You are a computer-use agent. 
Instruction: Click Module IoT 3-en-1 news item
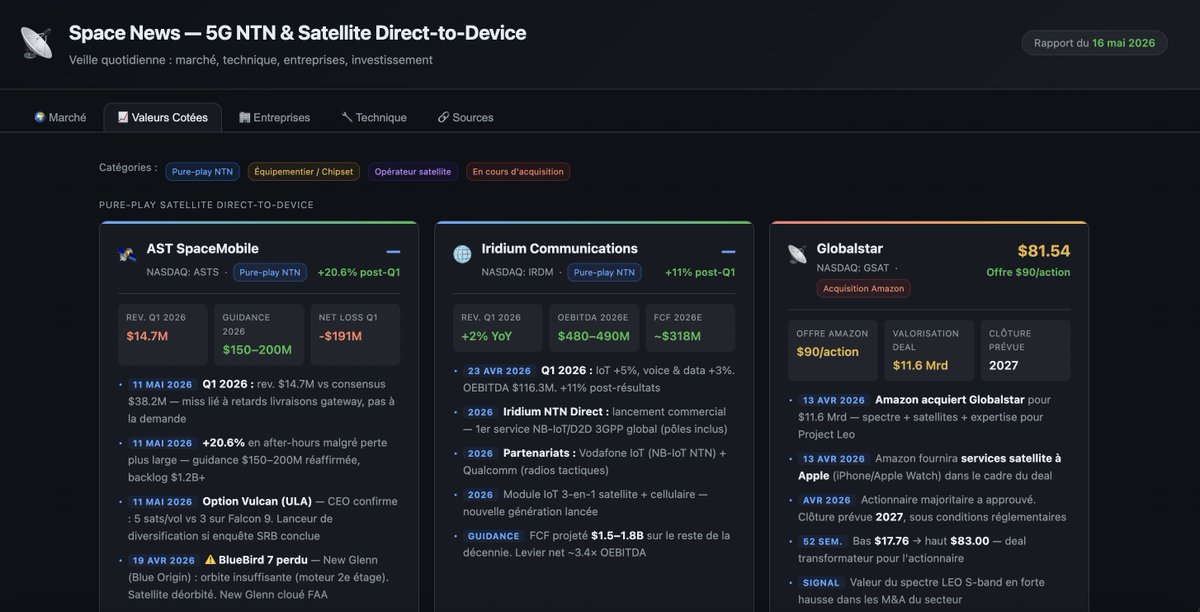tap(597, 503)
